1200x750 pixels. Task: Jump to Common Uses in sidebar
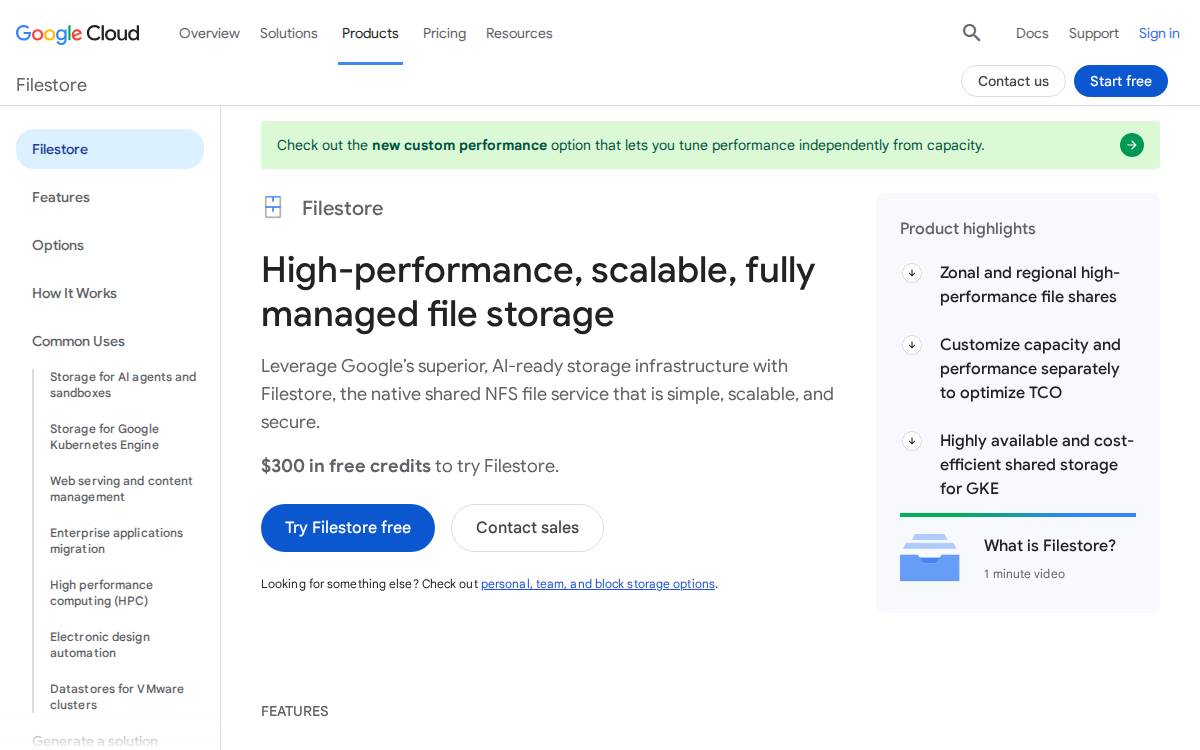[x=78, y=341]
